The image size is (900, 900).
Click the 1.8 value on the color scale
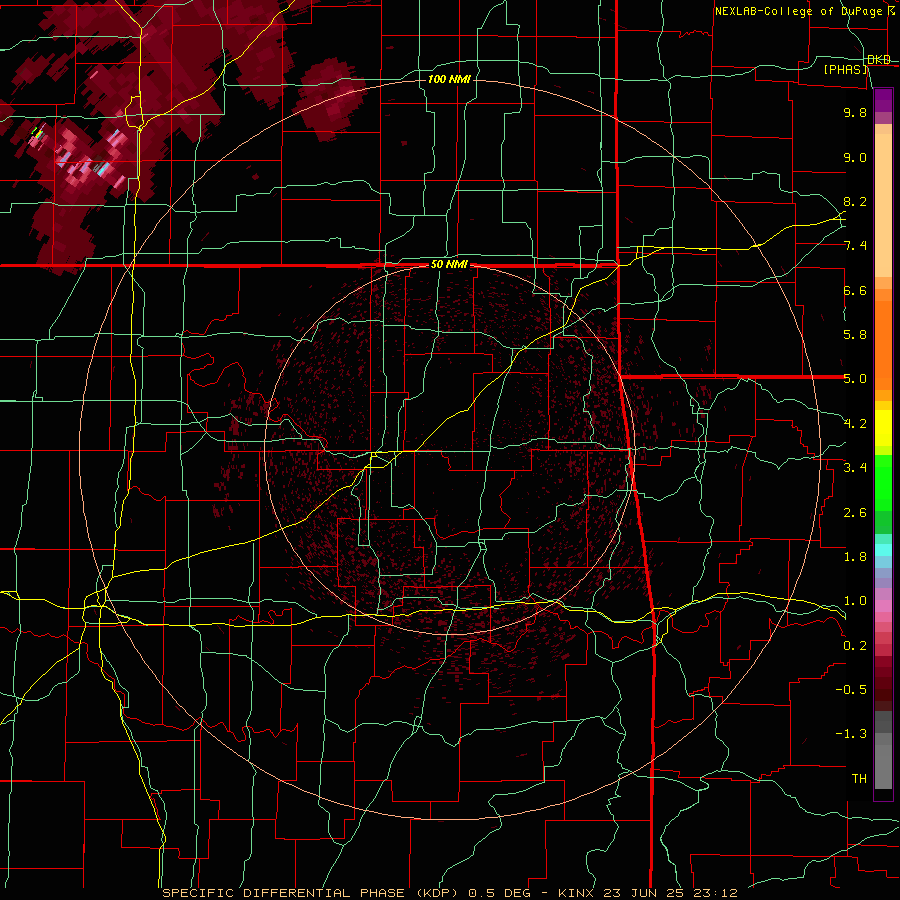point(855,557)
